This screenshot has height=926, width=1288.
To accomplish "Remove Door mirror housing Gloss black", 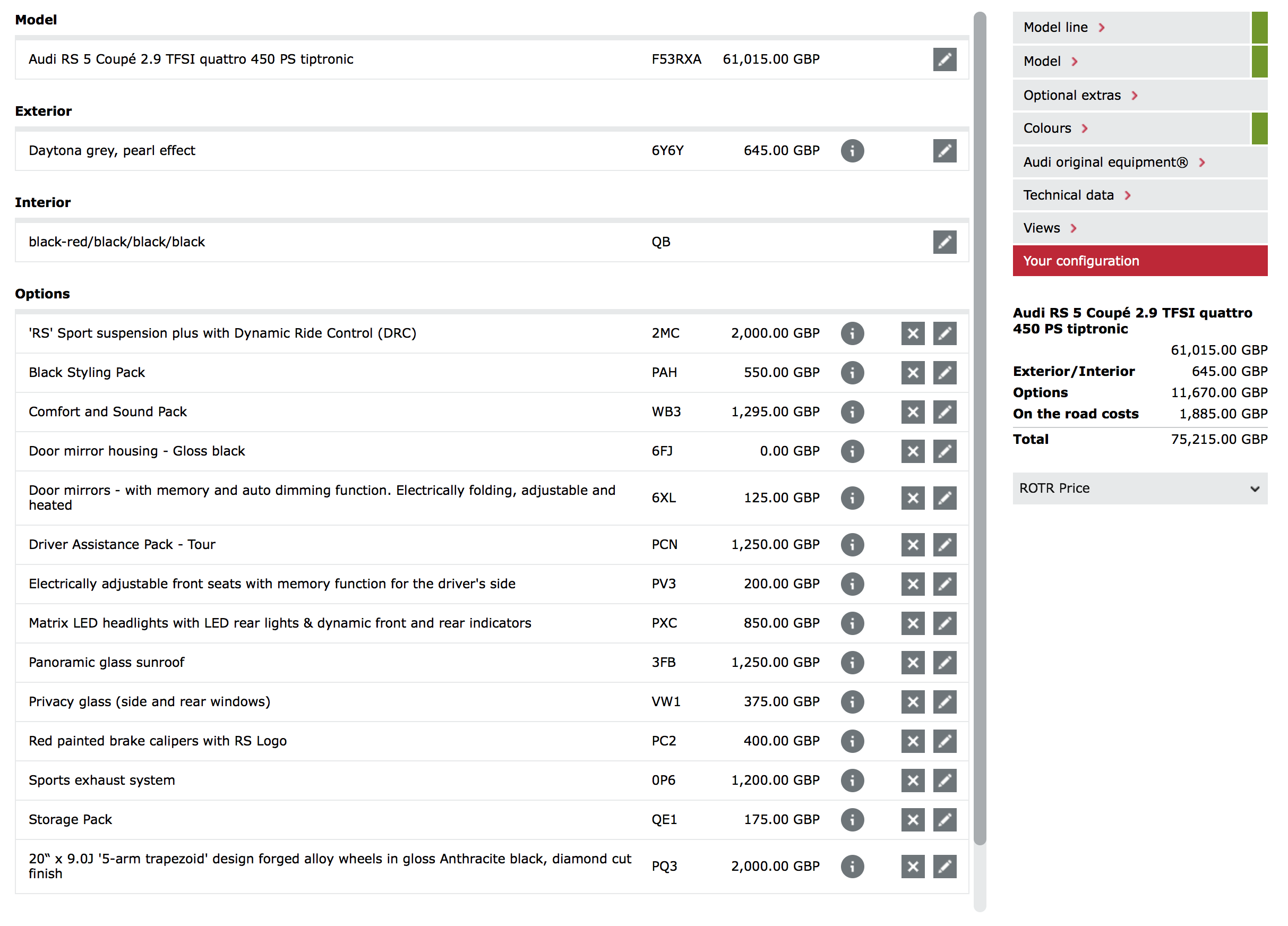I will pos(913,451).
